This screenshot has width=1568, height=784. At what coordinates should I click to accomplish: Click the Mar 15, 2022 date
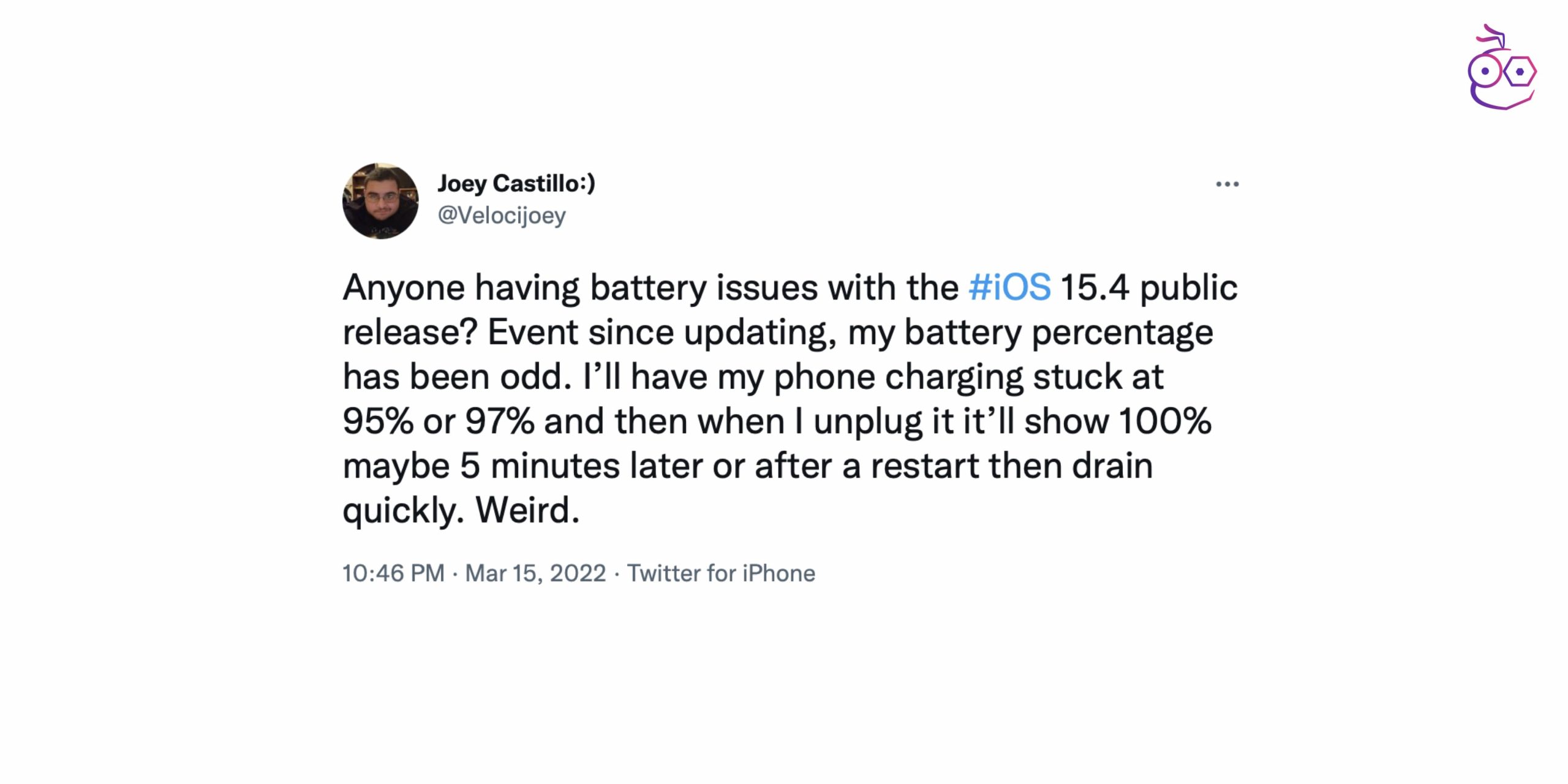coord(535,573)
